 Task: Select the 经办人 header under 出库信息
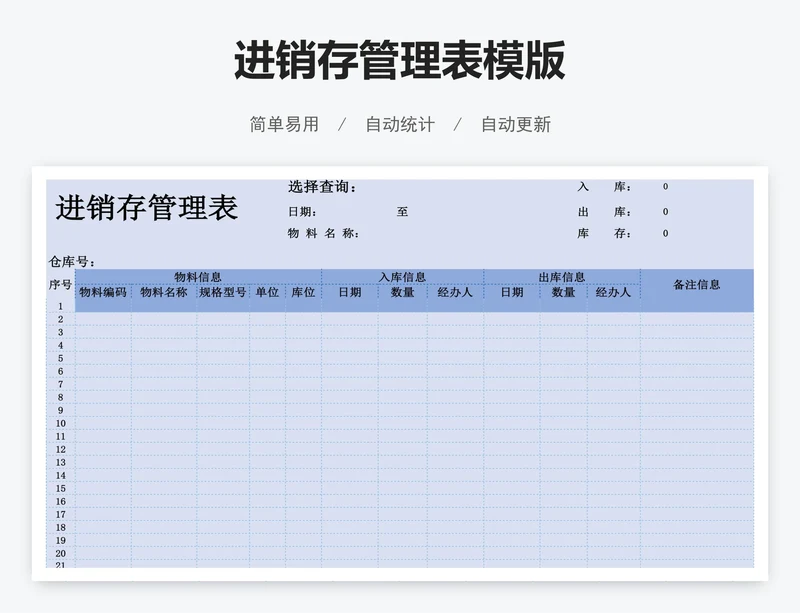coord(613,292)
